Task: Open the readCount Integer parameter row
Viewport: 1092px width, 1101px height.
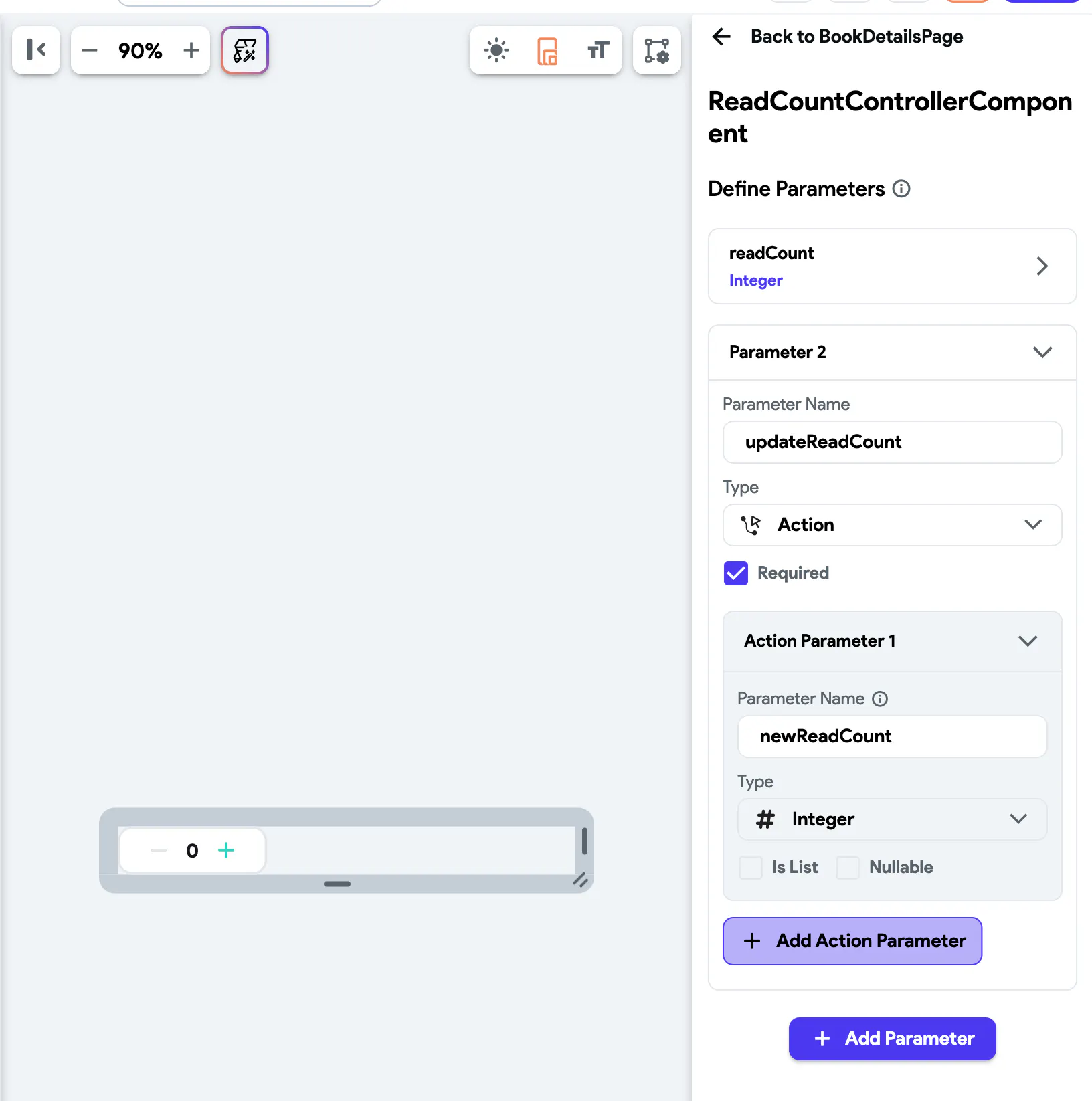Action: point(892,266)
